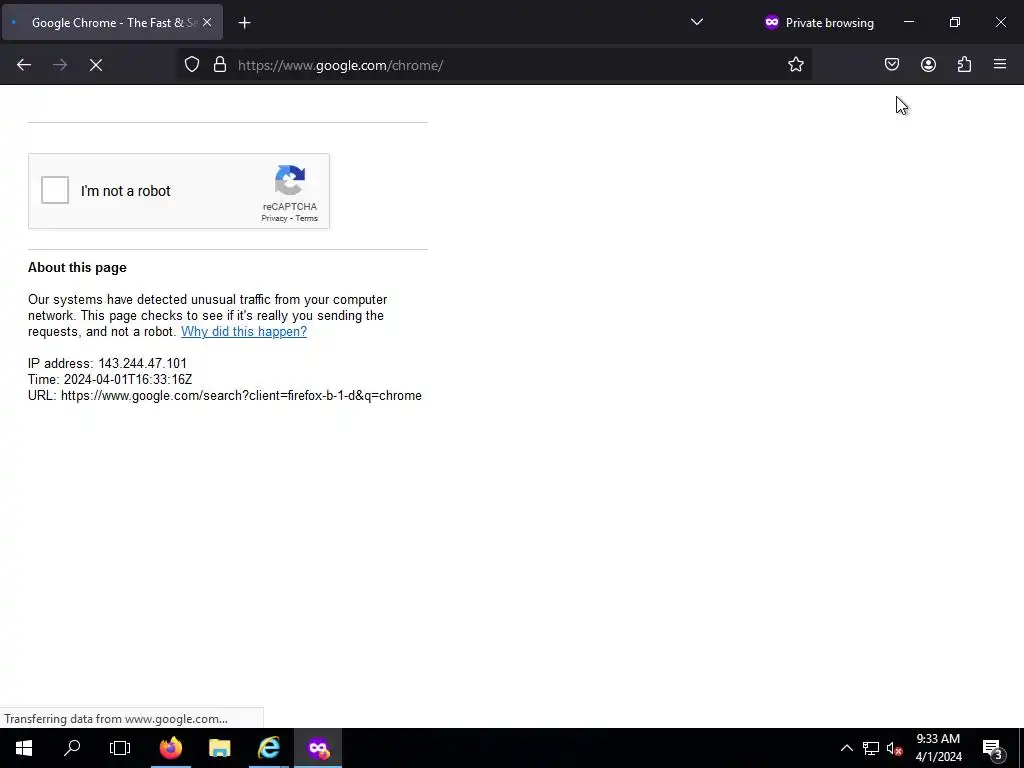The width and height of the screenshot is (1024, 768).
Task: Launch Internet Explorer from taskbar
Action: click(x=268, y=748)
